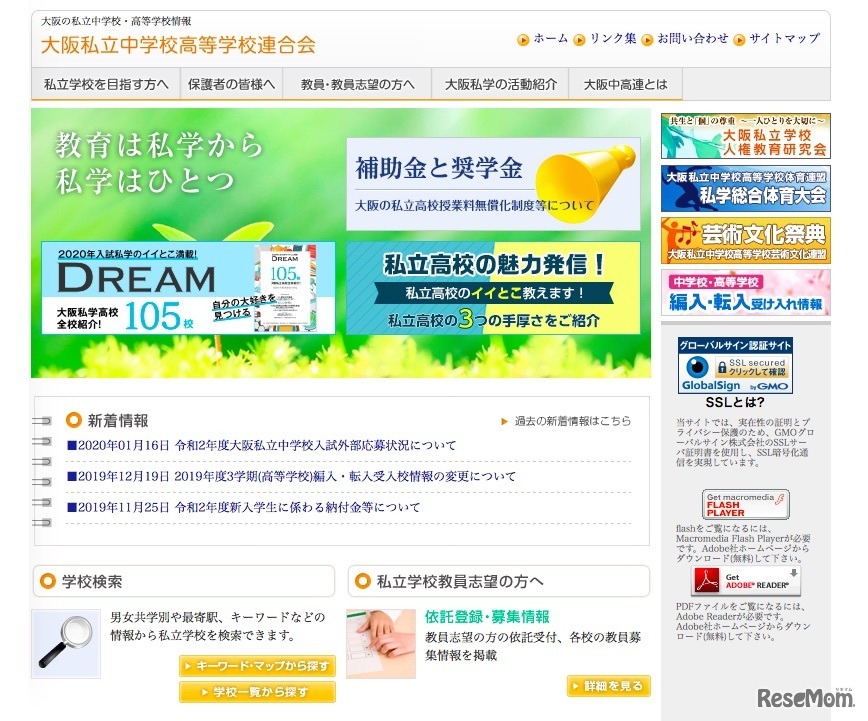Open the 大阪私学の活動紹介 menu tab
The image size is (868, 721).
click(500, 84)
